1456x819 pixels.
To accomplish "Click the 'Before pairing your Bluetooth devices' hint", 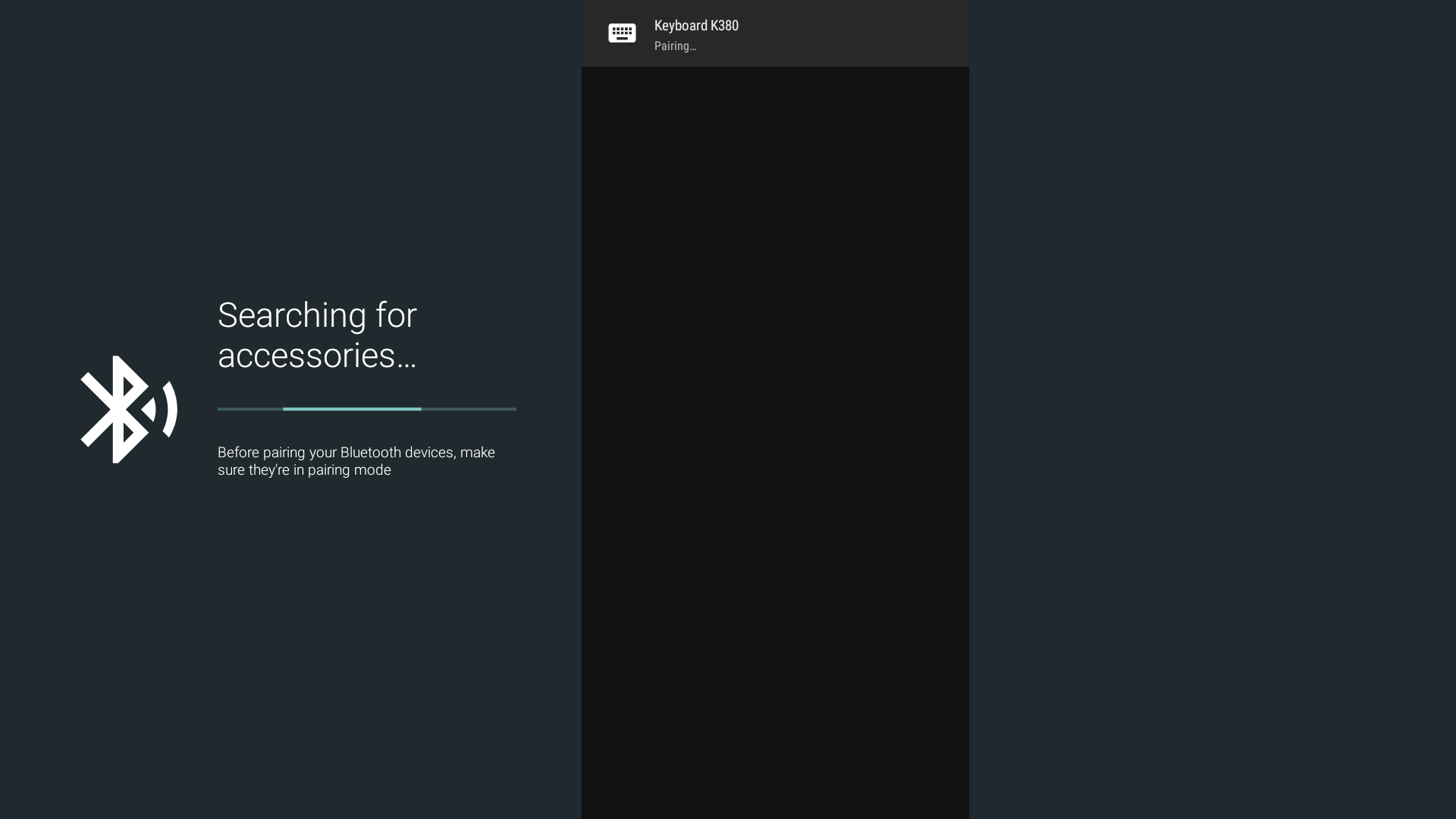I will tap(356, 461).
